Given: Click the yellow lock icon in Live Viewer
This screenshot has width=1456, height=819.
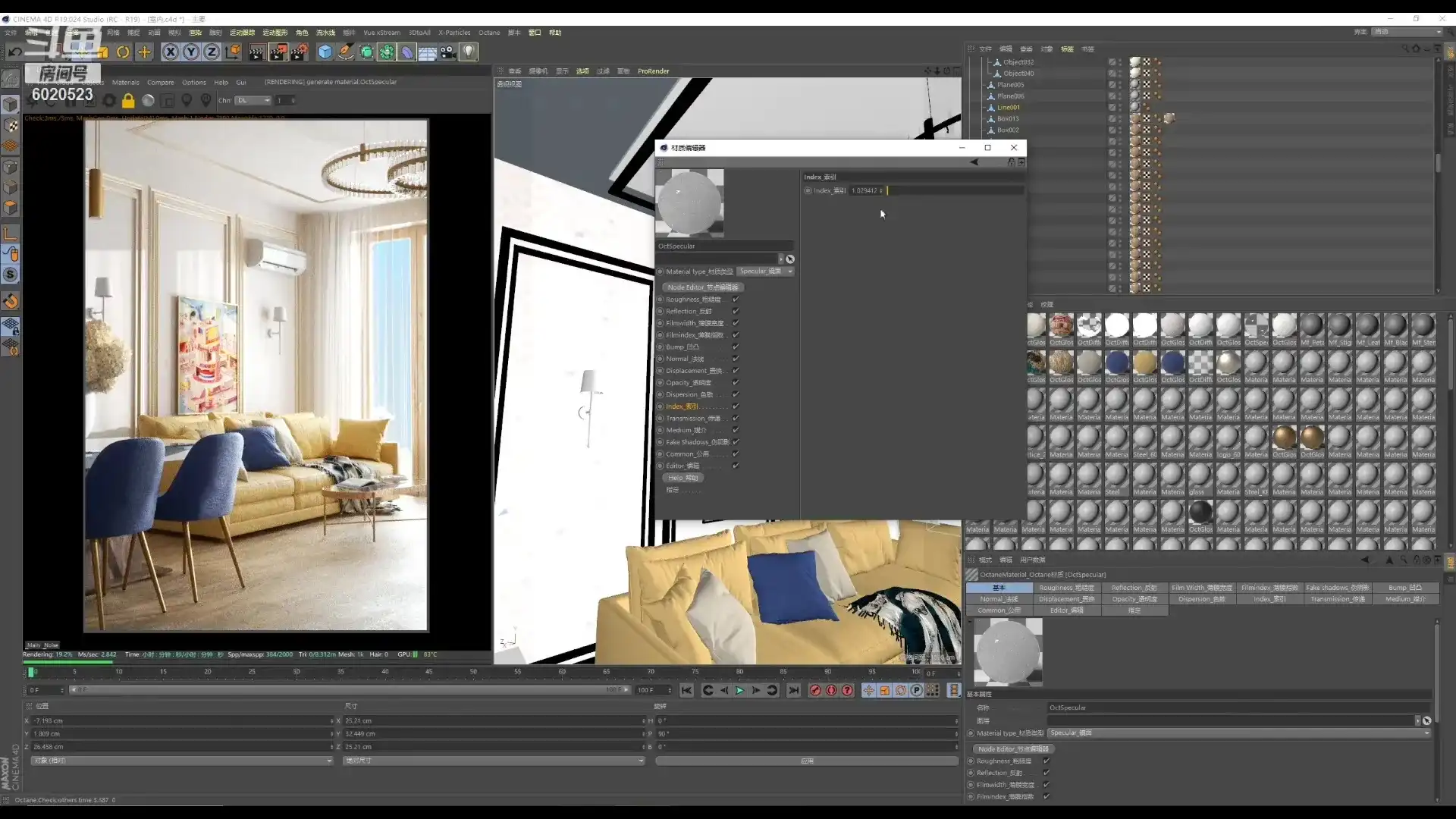Looking at the screenshot, I should click(128, 100).
